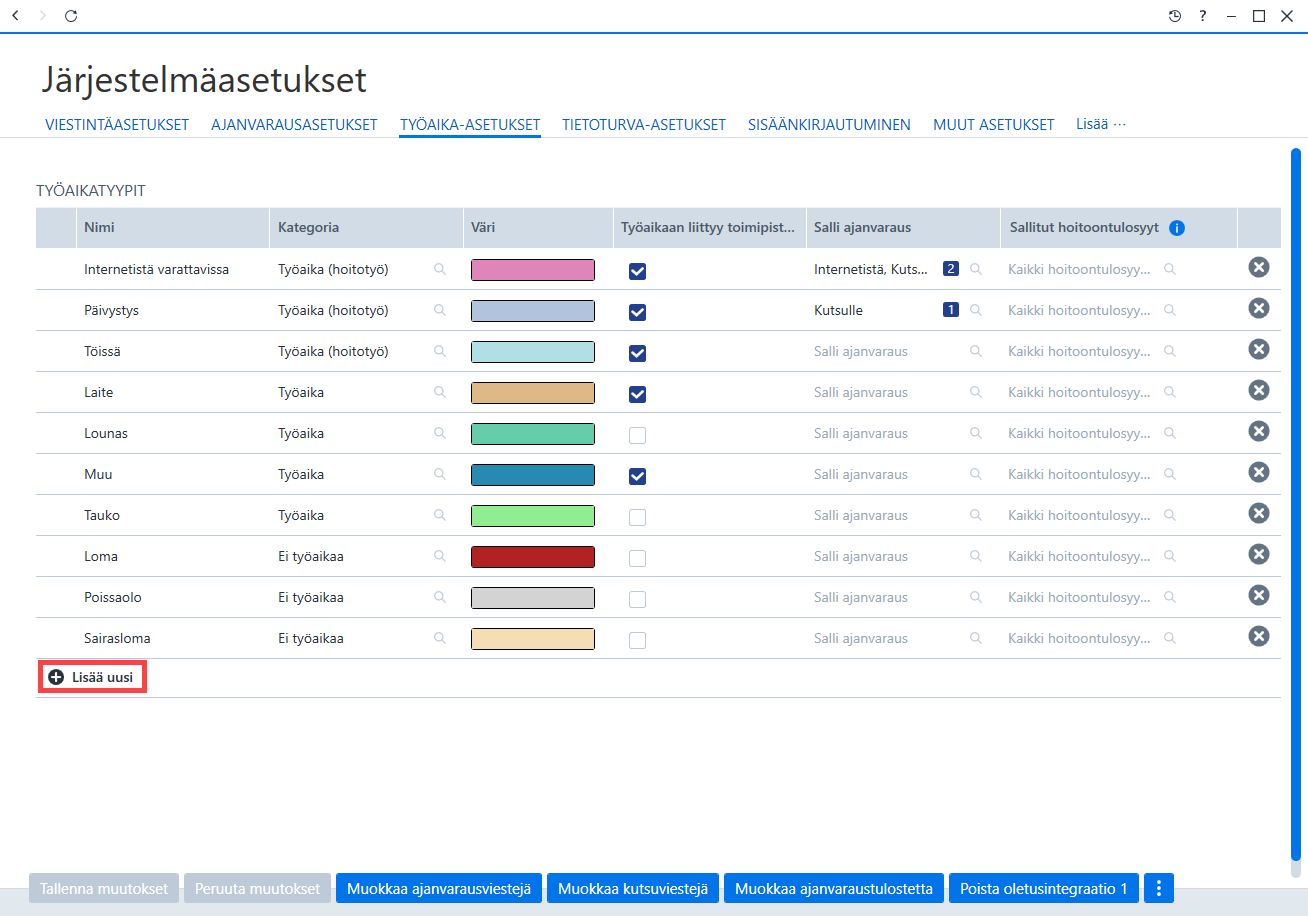
Task: Delete the Poissaolo row
Action: point(1259,595)
